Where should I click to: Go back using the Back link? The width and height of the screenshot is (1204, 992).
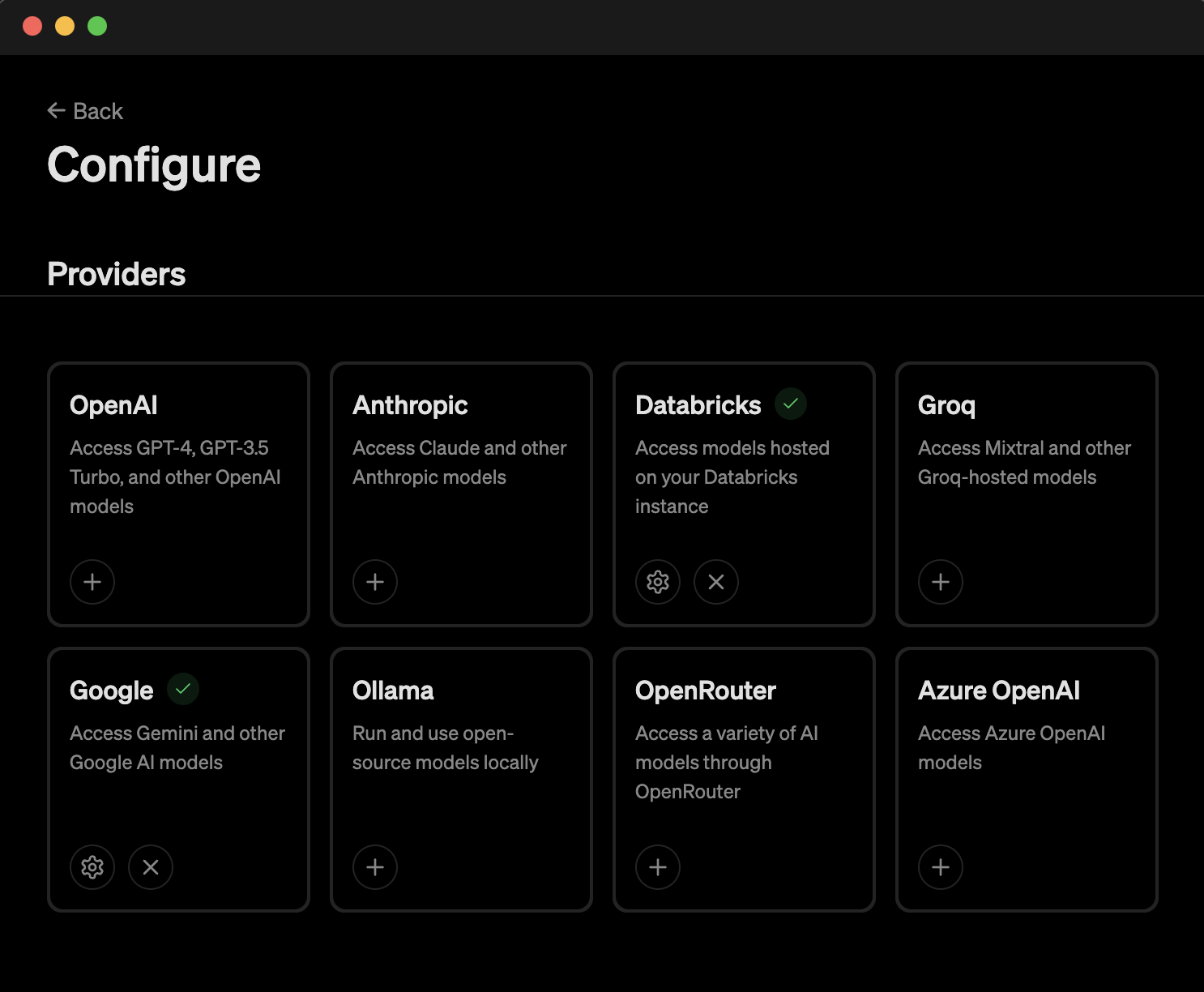(85, 111)
